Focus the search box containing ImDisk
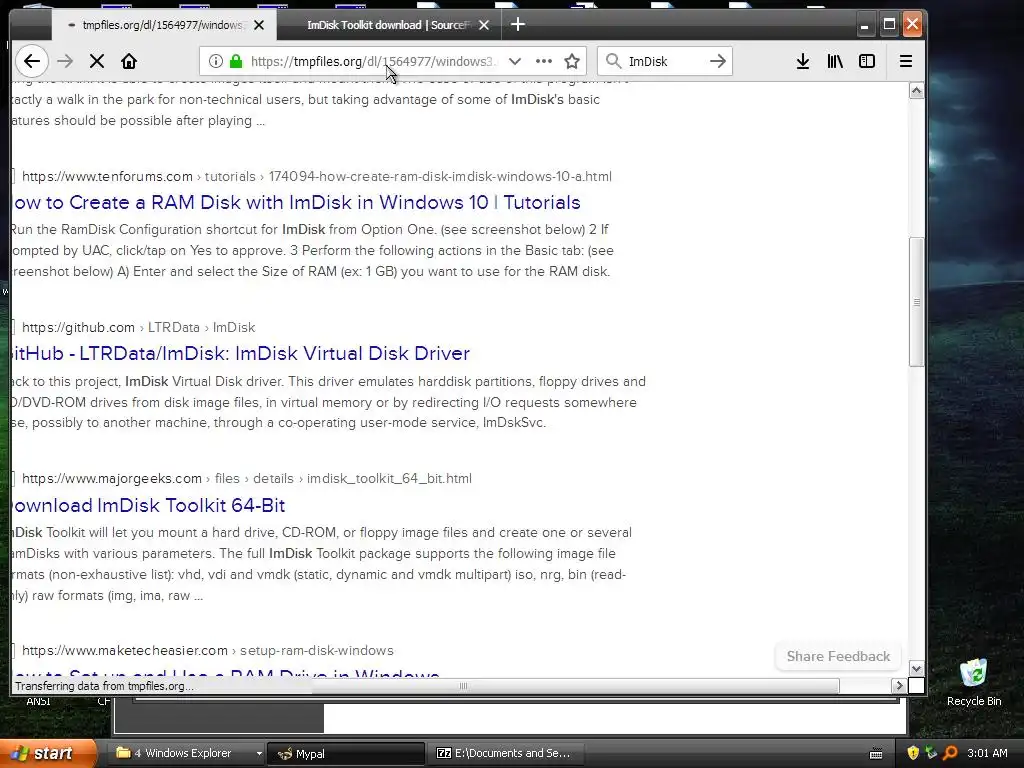Viewport: 1024px width, 768px height. [x=665, y=61]
